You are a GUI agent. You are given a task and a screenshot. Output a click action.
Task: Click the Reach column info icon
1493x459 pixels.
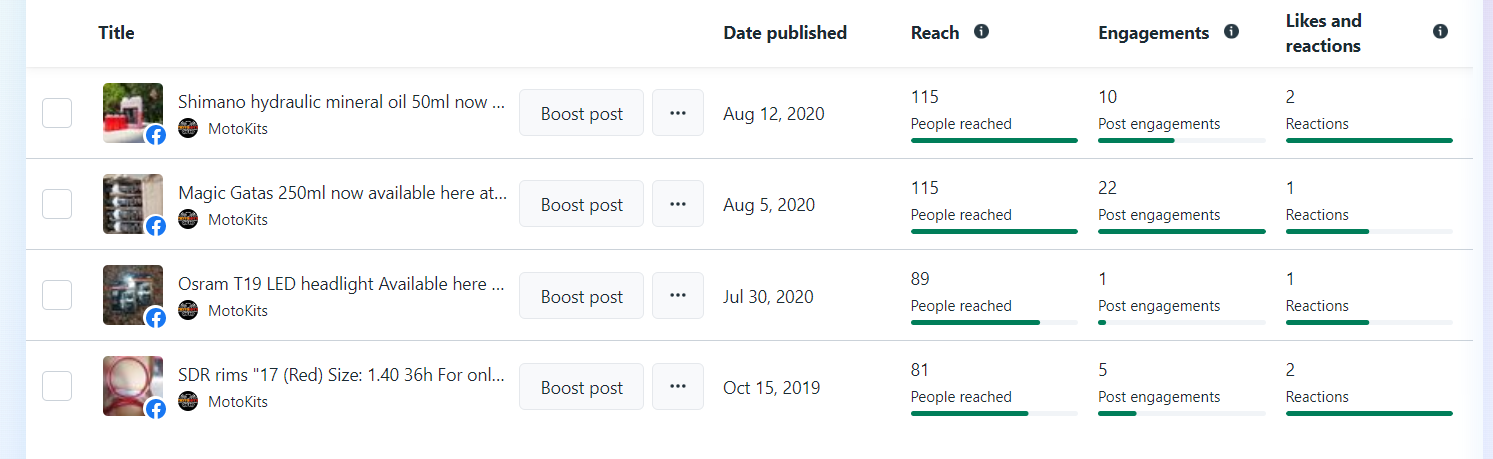point(981,32)
